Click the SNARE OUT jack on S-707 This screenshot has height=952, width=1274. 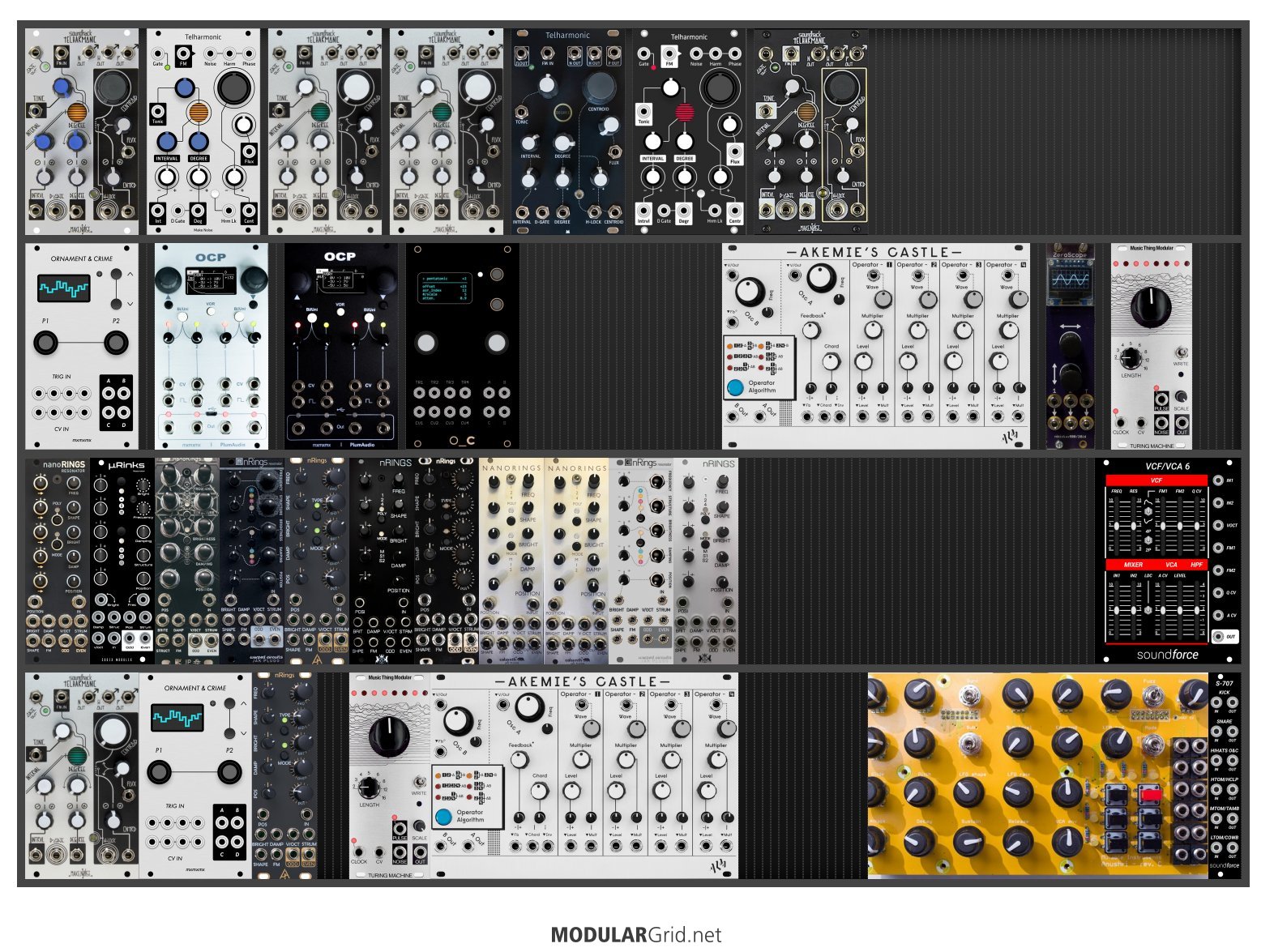coord(1232,732)
